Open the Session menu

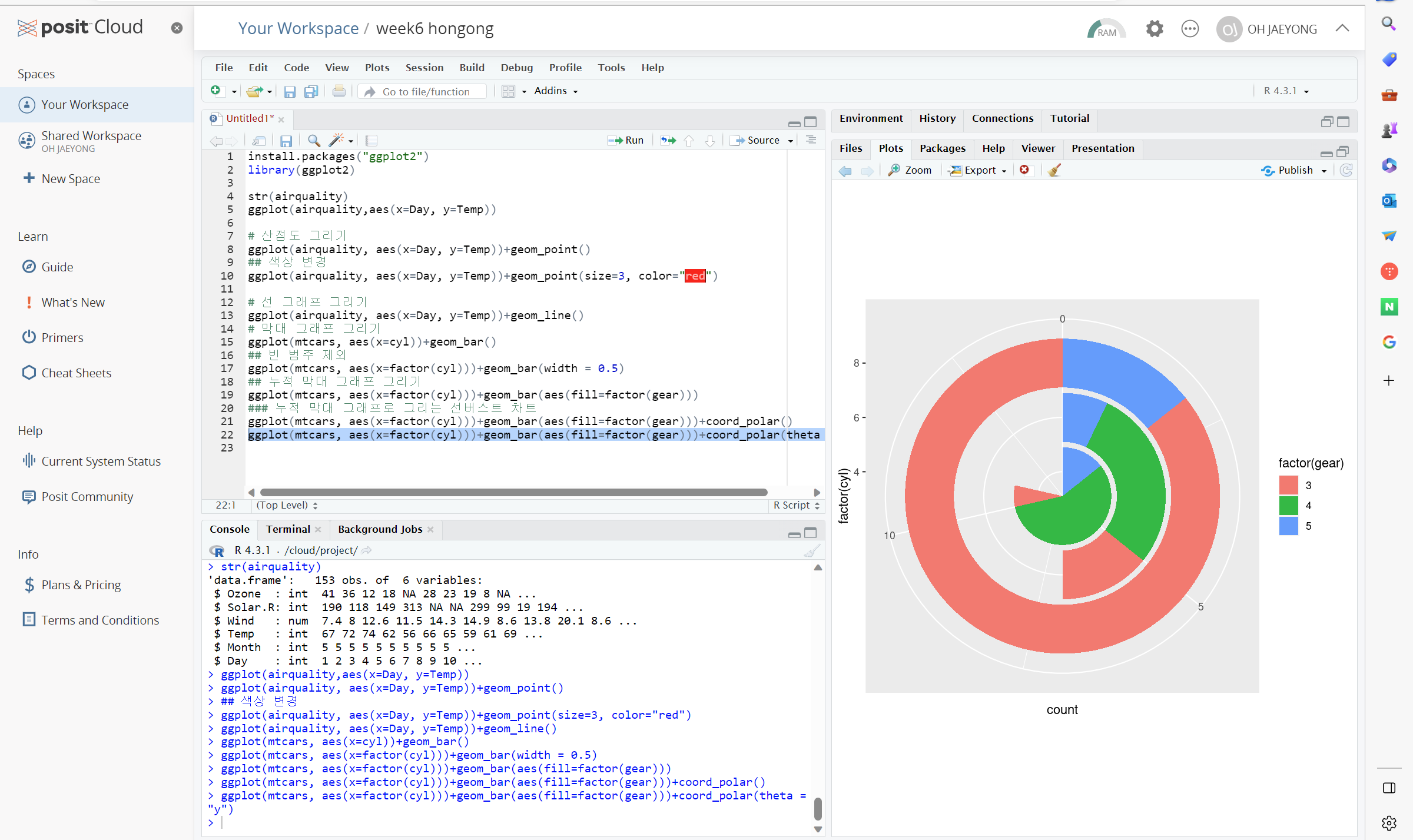[x=424, y=68]
